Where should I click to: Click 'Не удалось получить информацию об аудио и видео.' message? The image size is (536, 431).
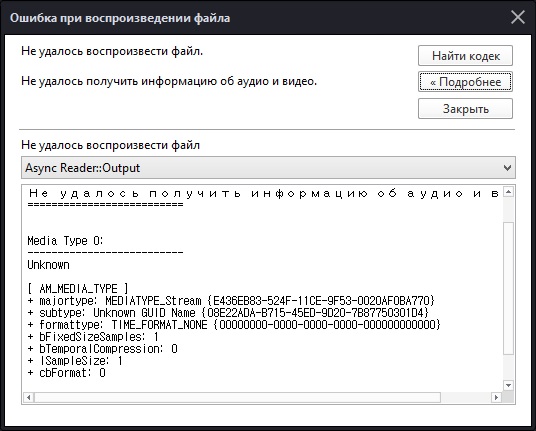coord(169,81)
